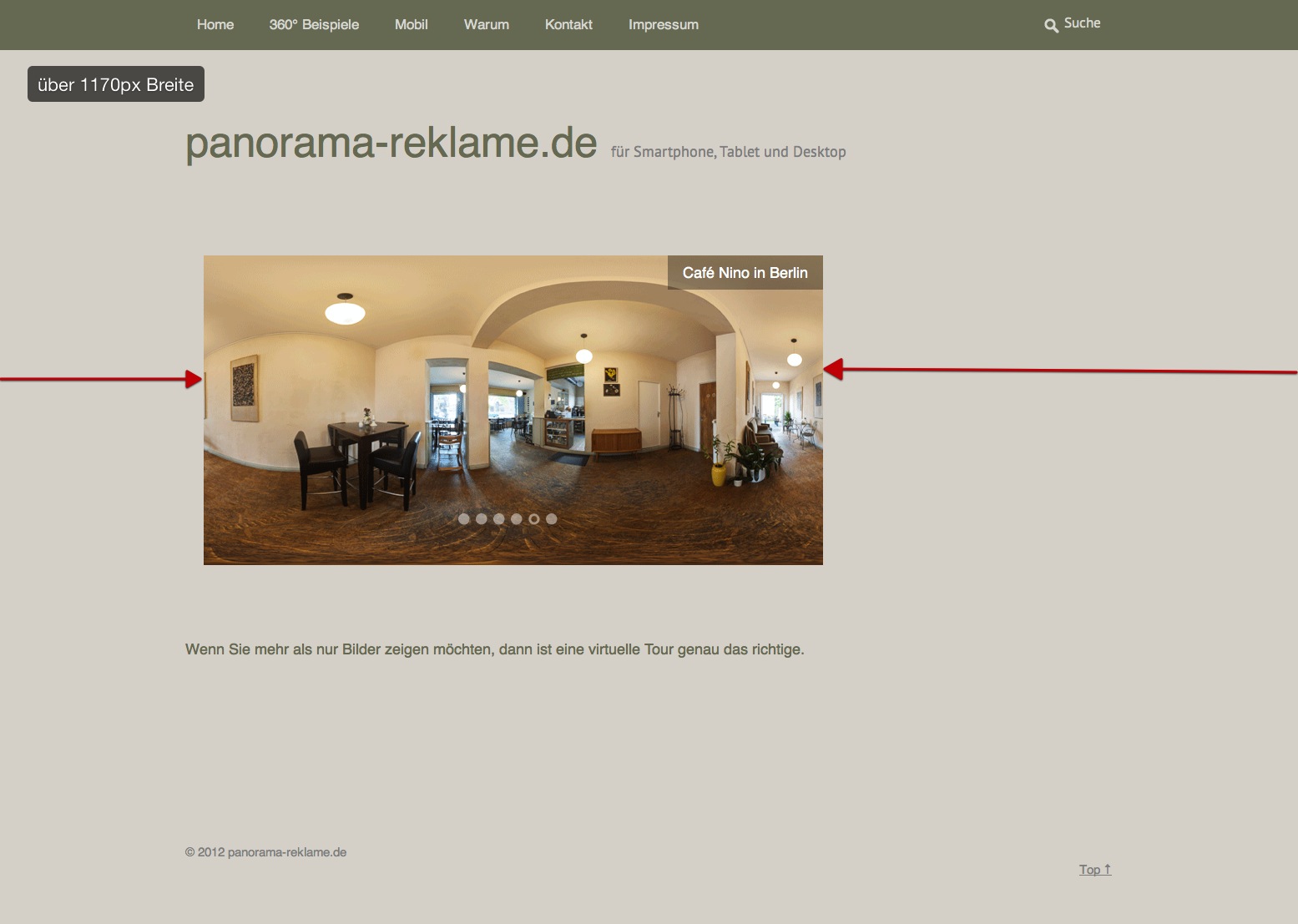Open the café panorama slider image

pos(513,409)
